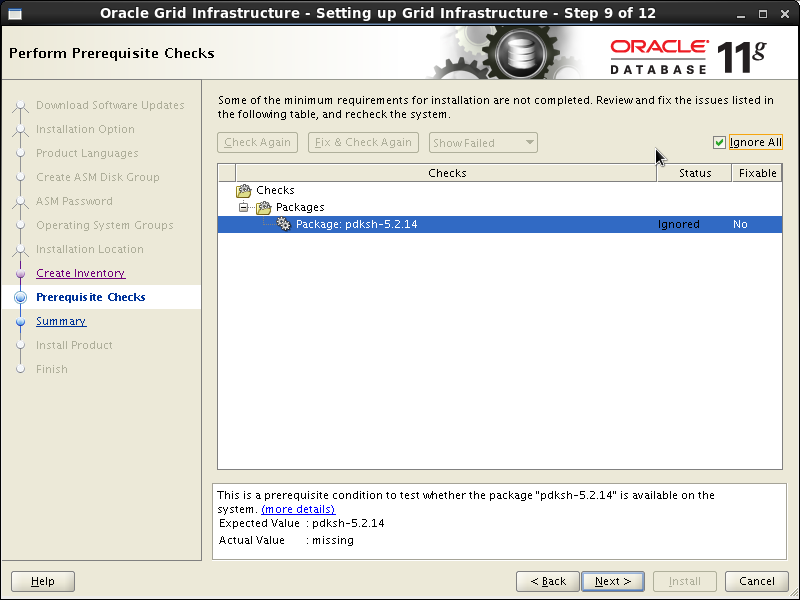Go to Next step
The height and width of the screenshot is (600, 800).
point(613,581)
